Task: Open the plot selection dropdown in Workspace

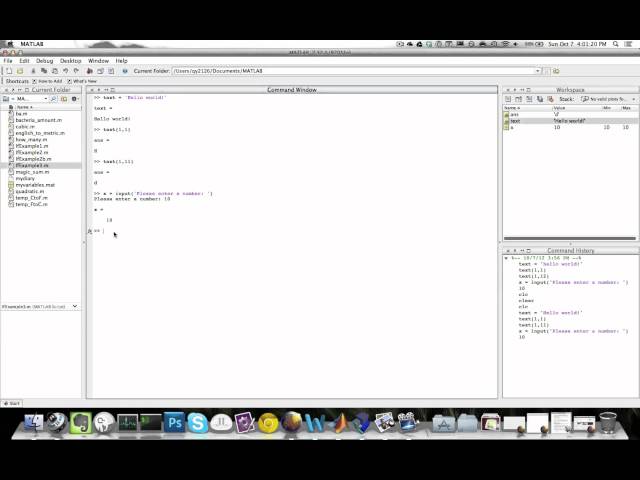Action: tap(633, 99)
